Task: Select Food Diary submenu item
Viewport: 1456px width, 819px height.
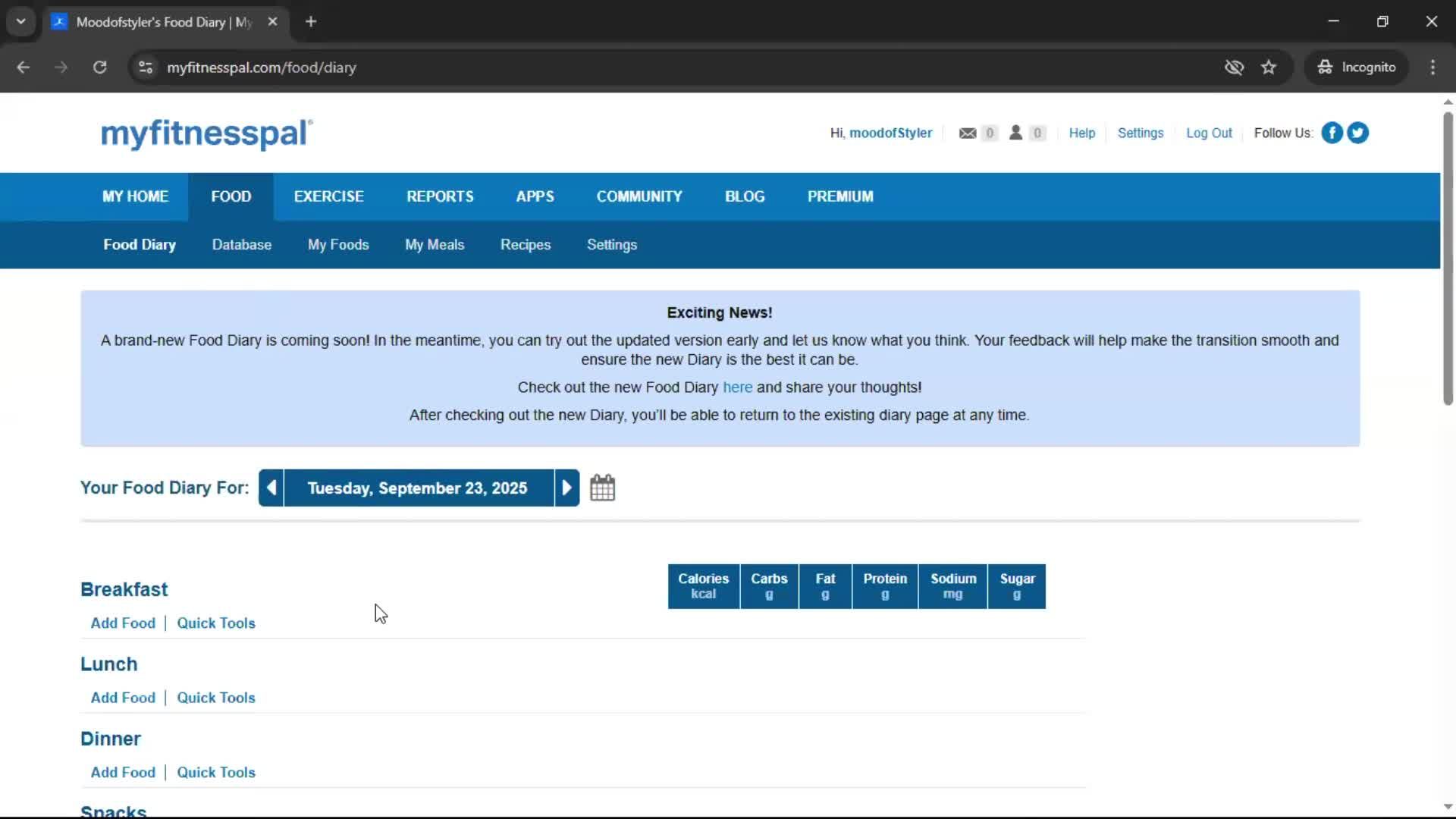Action: pyautogui.click(x=140, y=245)
